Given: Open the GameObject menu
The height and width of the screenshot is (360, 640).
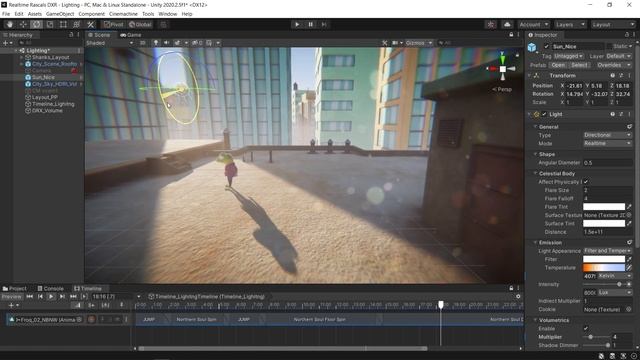Looking at the screenshot, I should 60,14.
